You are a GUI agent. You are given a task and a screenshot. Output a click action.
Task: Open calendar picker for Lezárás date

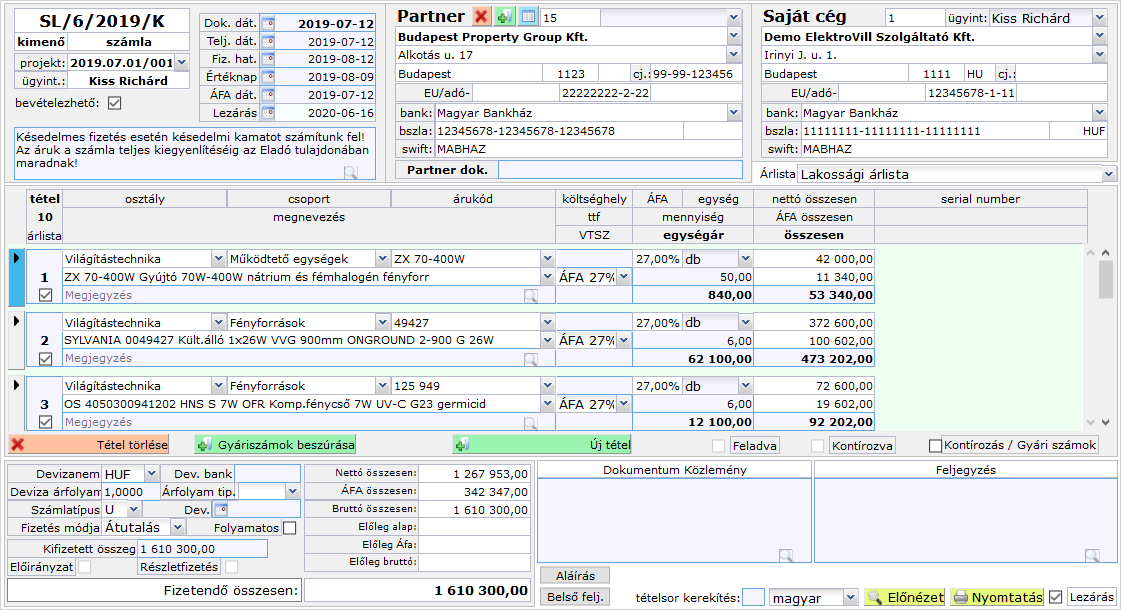click(268, 113)
